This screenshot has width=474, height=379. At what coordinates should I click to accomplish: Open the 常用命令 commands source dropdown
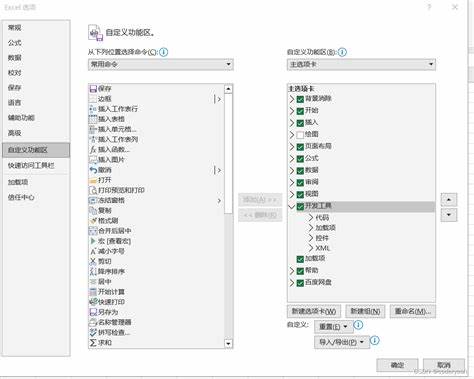(161, 64)
